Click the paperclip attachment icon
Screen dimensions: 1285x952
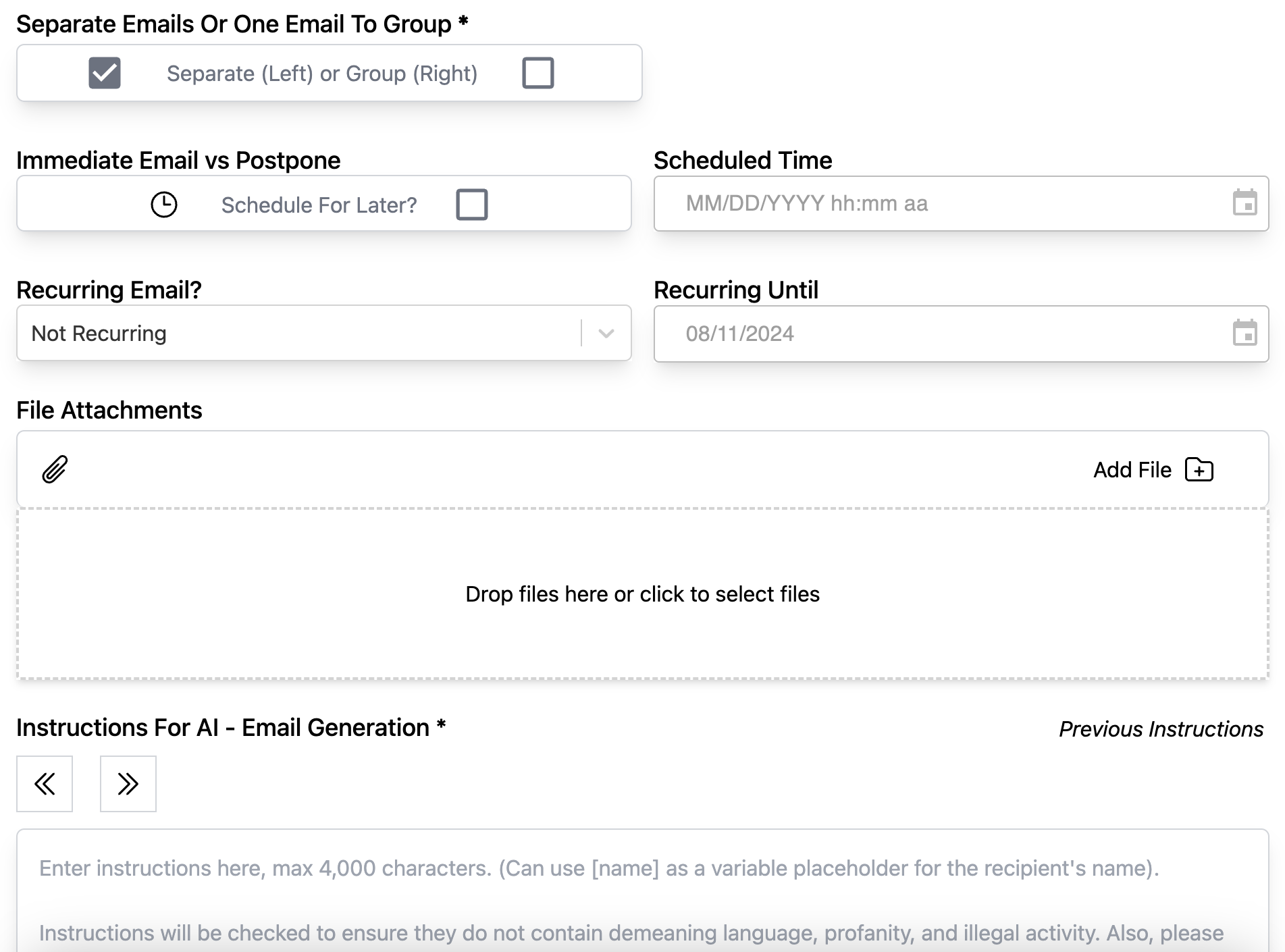pyautogui.click(x=55, y=469)
